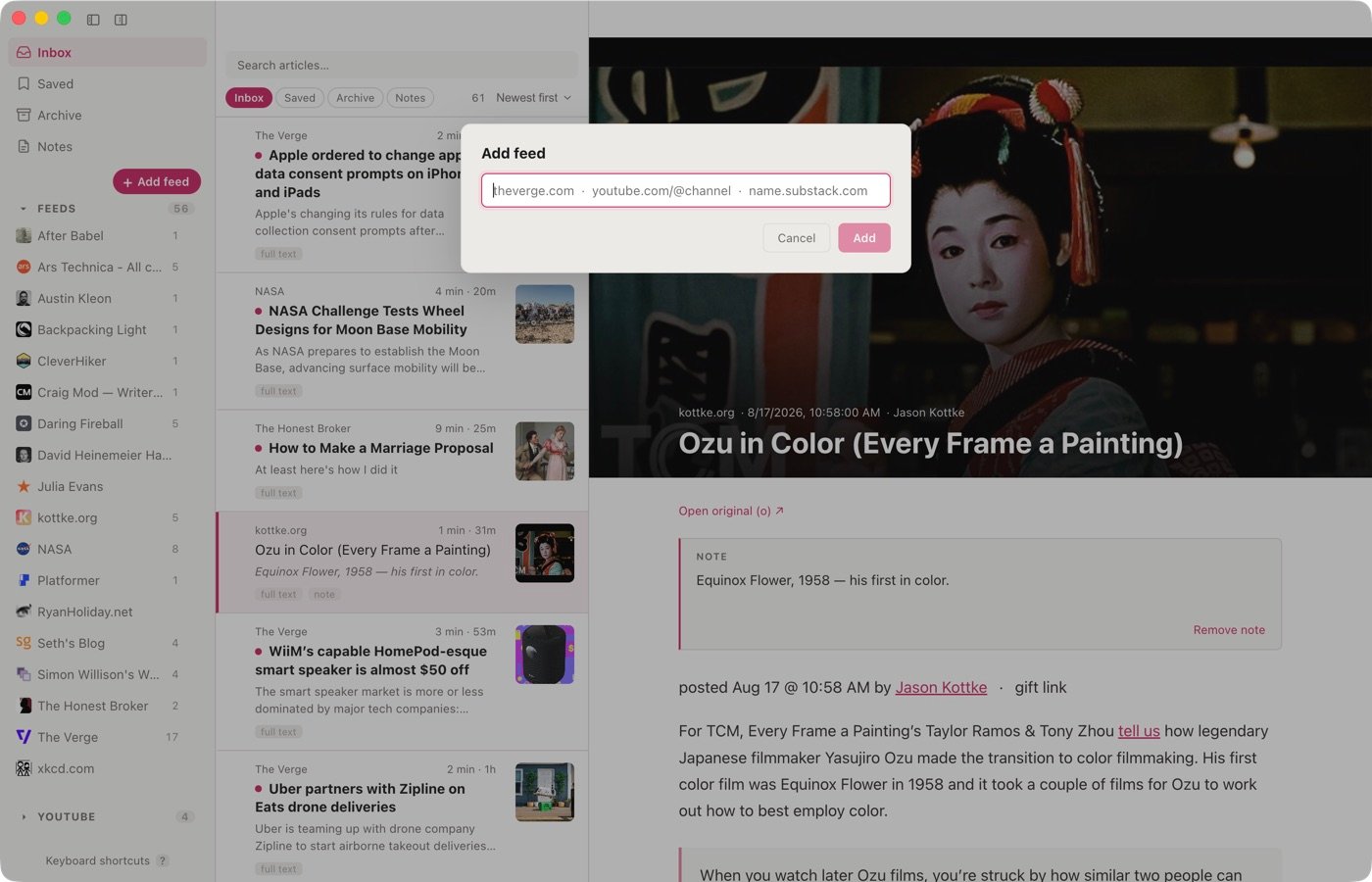Remove note from the article

tap(1229, 630)
